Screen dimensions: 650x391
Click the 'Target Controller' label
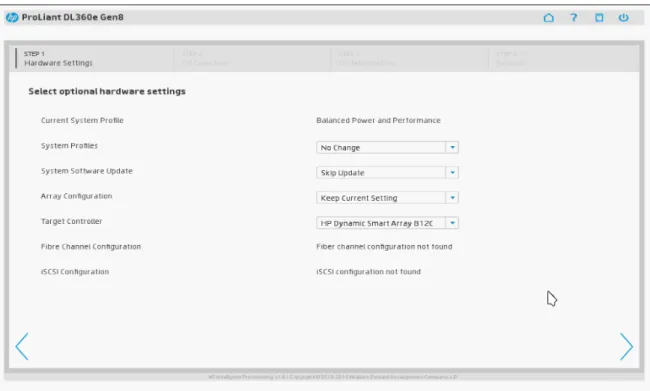tap(71, 221)
